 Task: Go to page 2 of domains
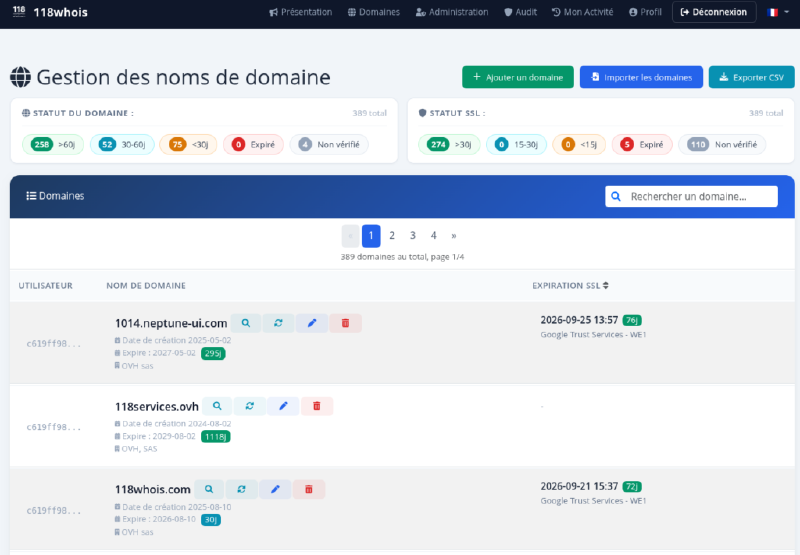coord(392,236)
